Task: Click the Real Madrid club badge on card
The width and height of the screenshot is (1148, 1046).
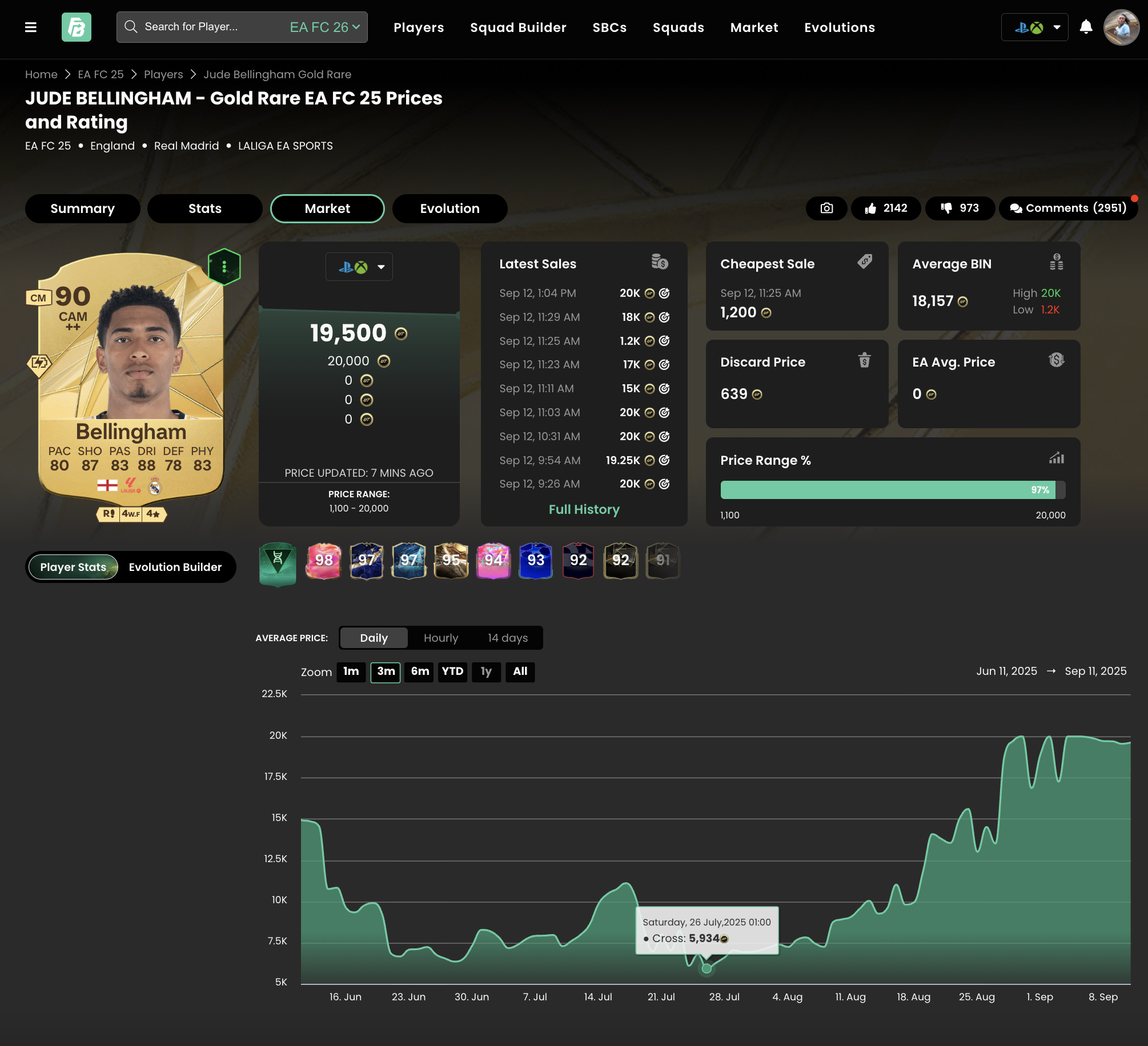Action: (155, 486)
